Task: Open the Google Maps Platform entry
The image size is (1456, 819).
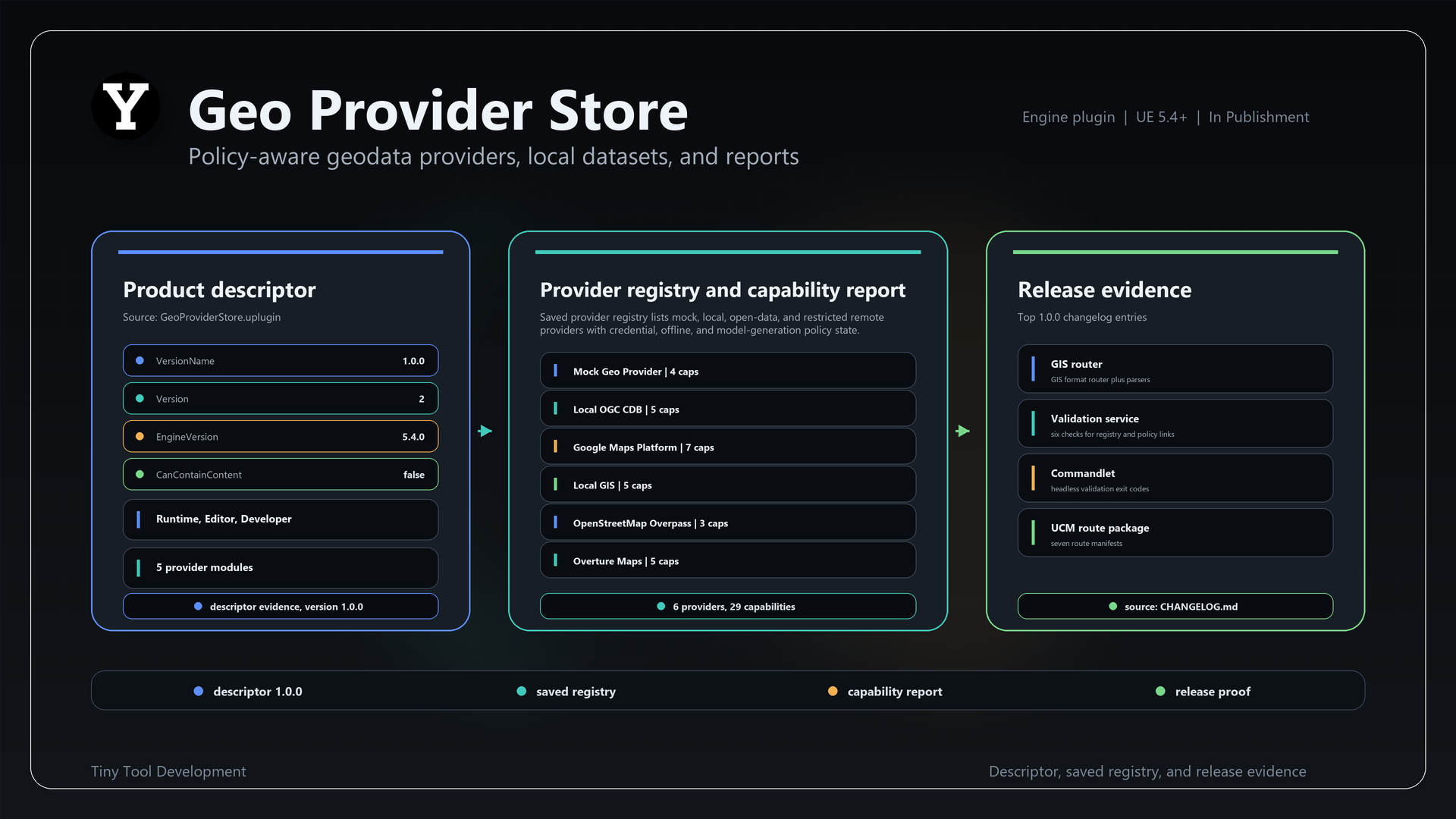Action: point(728,447)
